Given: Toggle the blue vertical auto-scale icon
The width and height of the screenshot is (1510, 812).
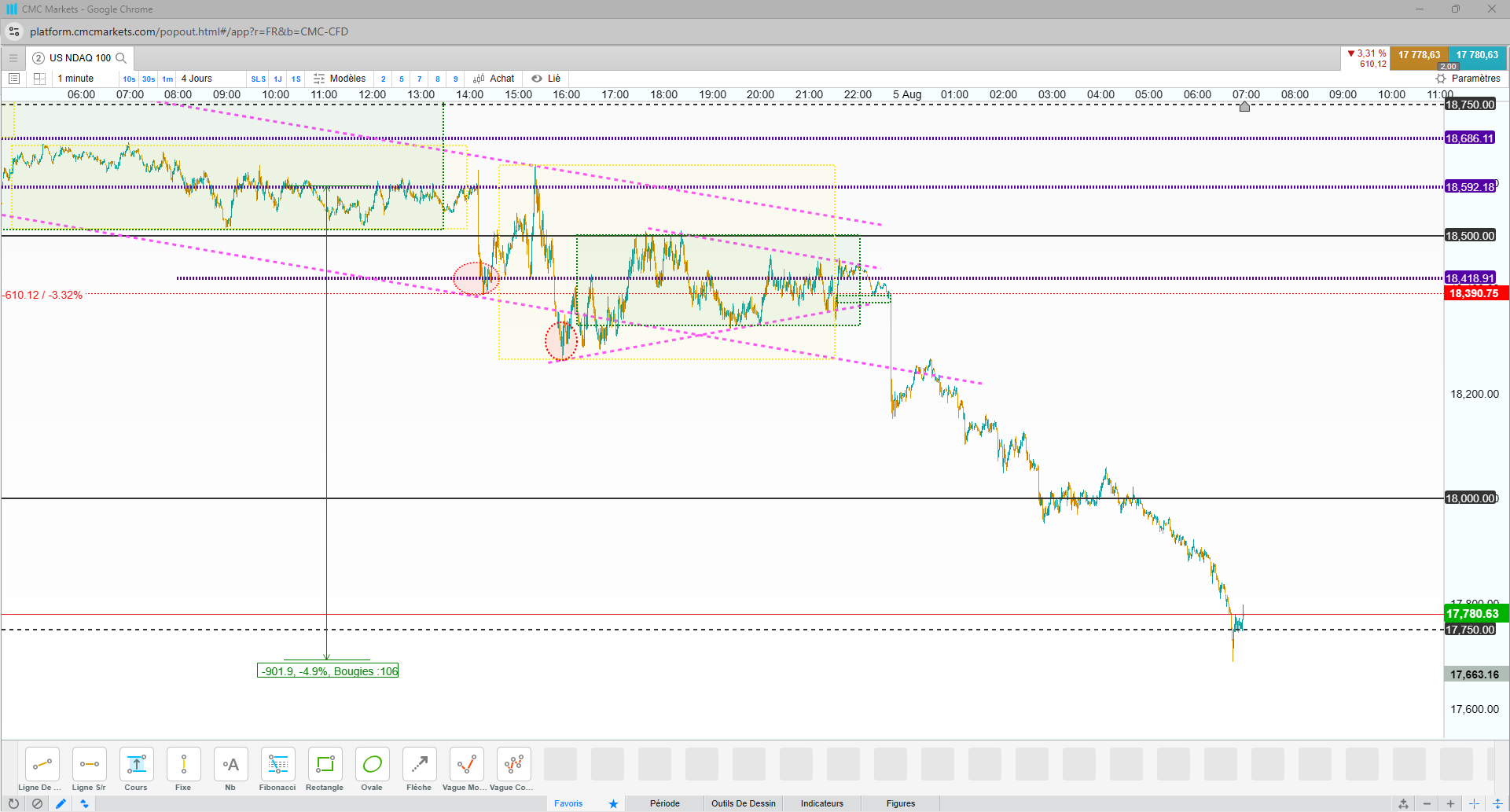Looking at the screenshot, I should pyautogui.click(x=1497, y=803).
